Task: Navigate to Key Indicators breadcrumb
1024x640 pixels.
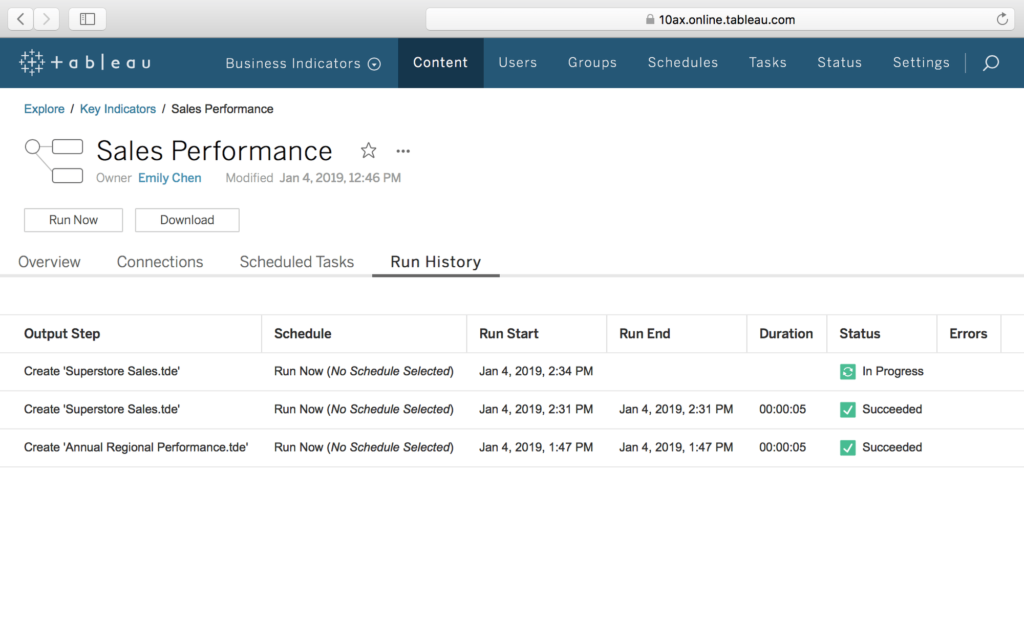Action: click(x=118, y=109)
